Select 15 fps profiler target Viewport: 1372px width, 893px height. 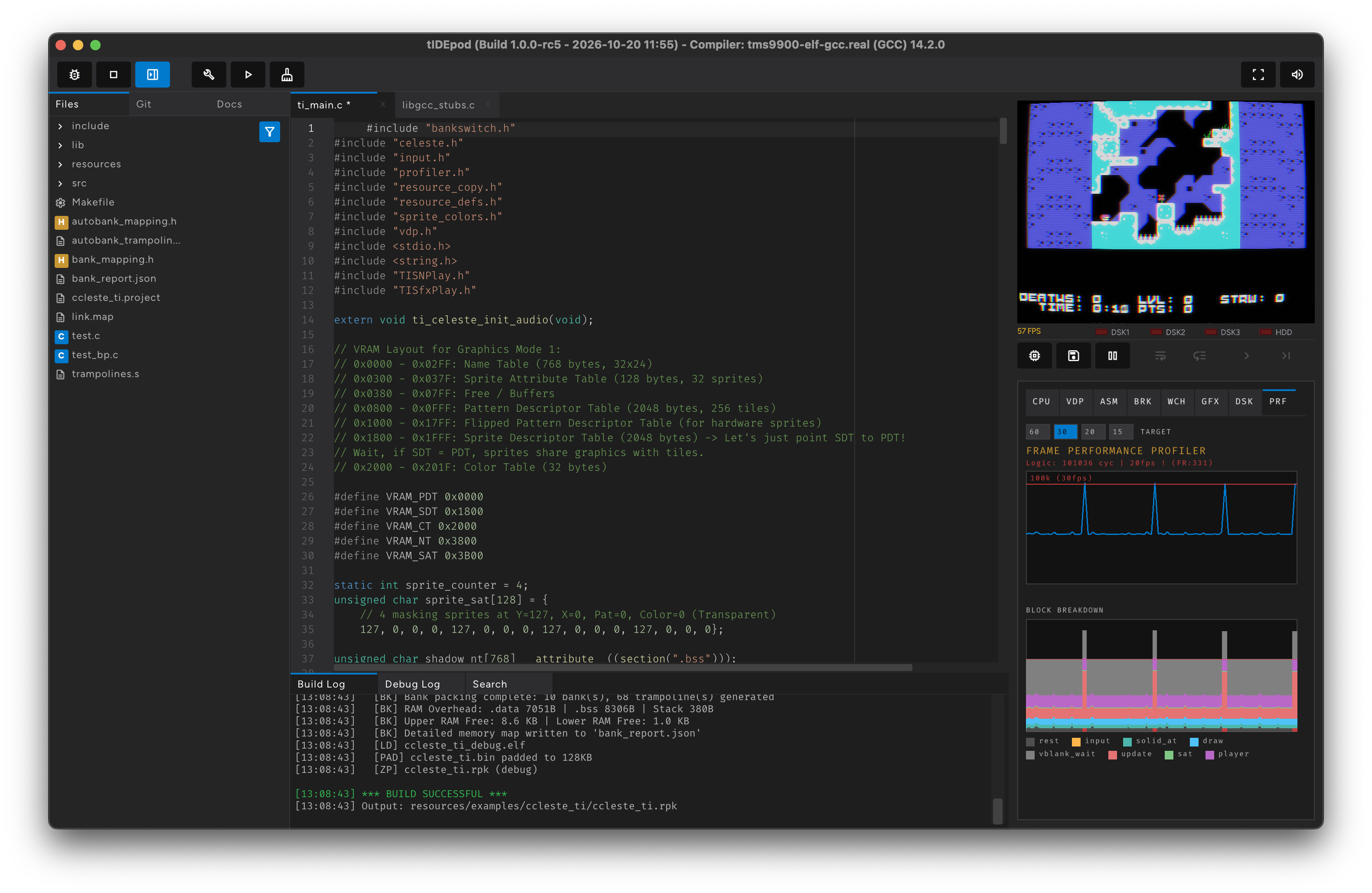[1120, 431]
